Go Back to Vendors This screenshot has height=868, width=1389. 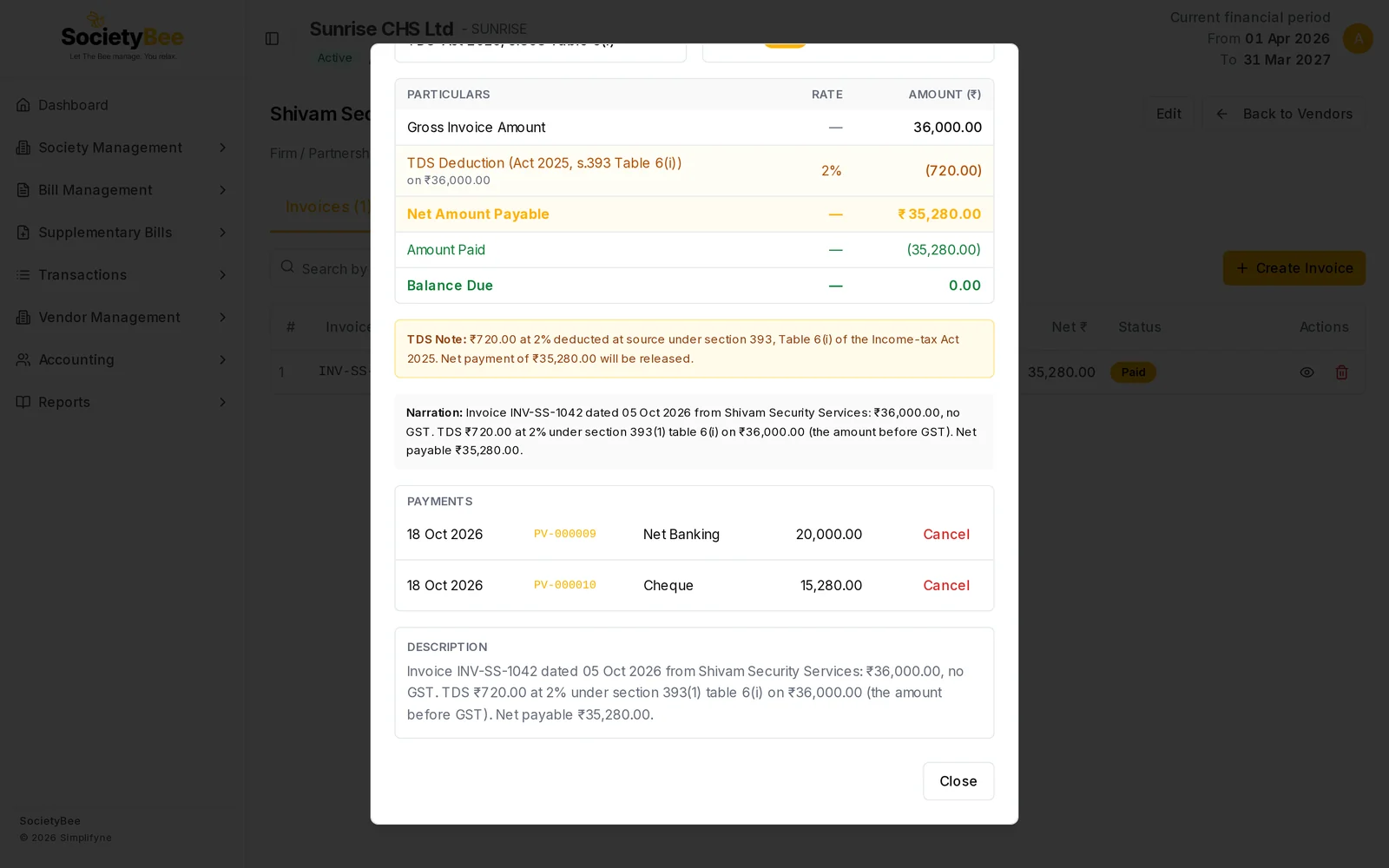tap(1284, 114)
